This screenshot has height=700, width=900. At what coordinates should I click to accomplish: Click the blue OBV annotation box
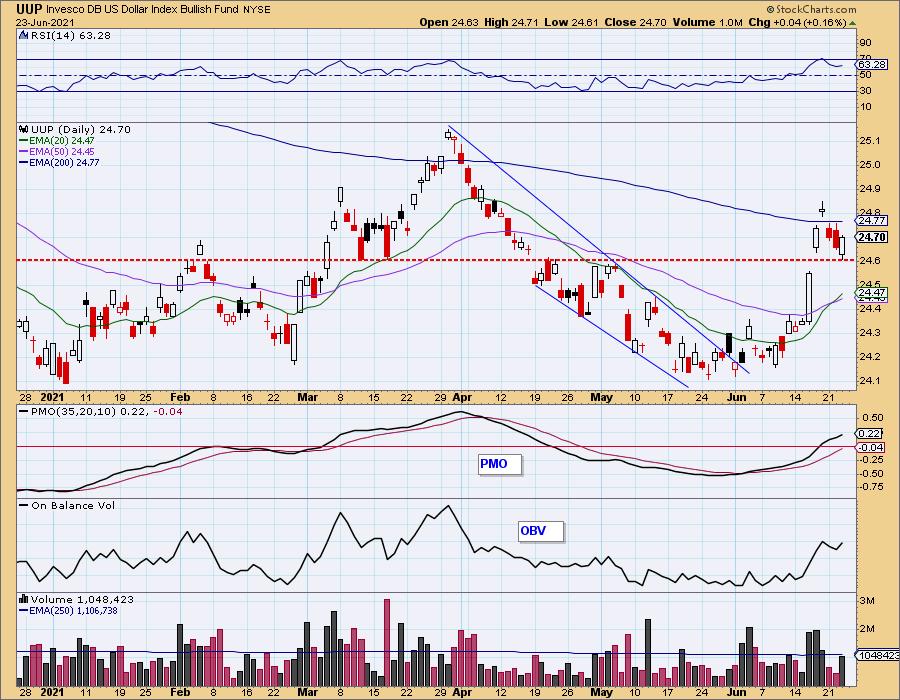[540, 531]
